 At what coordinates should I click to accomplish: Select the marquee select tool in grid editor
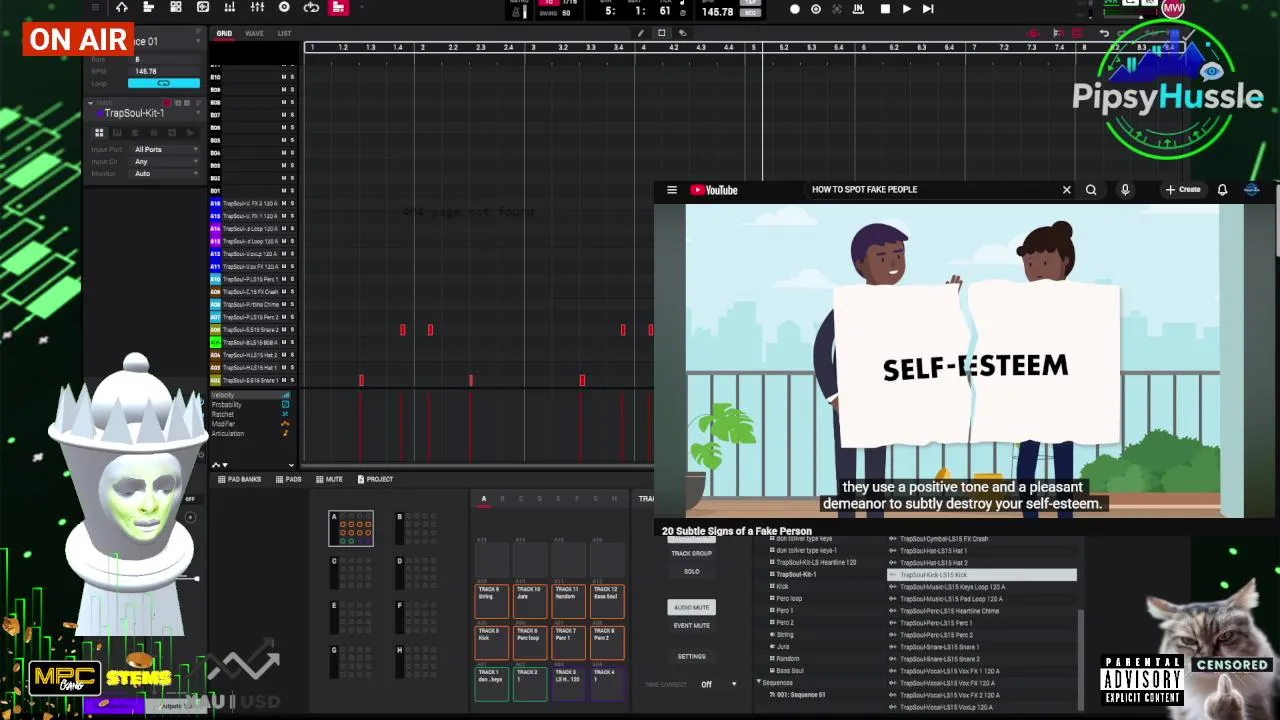(661, 33)
